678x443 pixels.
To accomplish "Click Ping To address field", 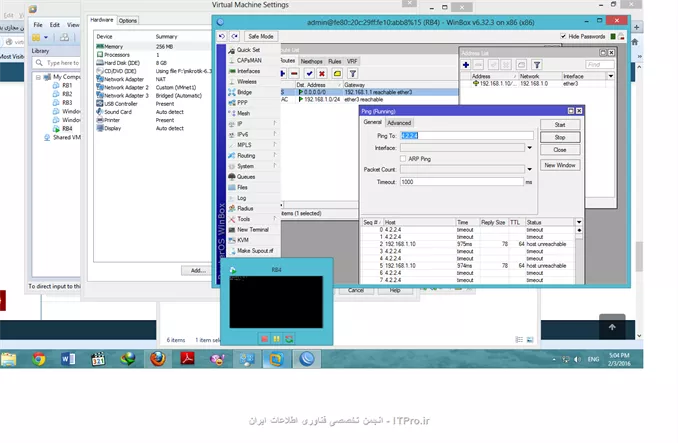I will coord(467,136).
